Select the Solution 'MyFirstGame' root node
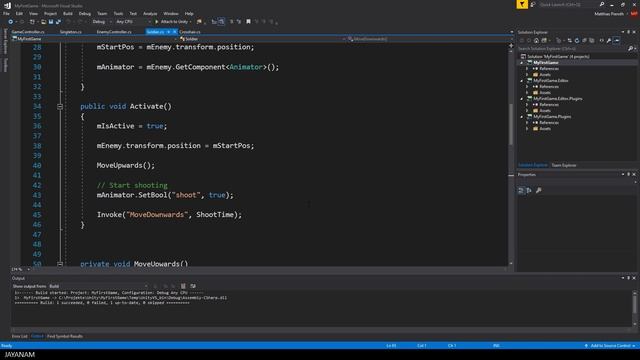 pos(558,56)
